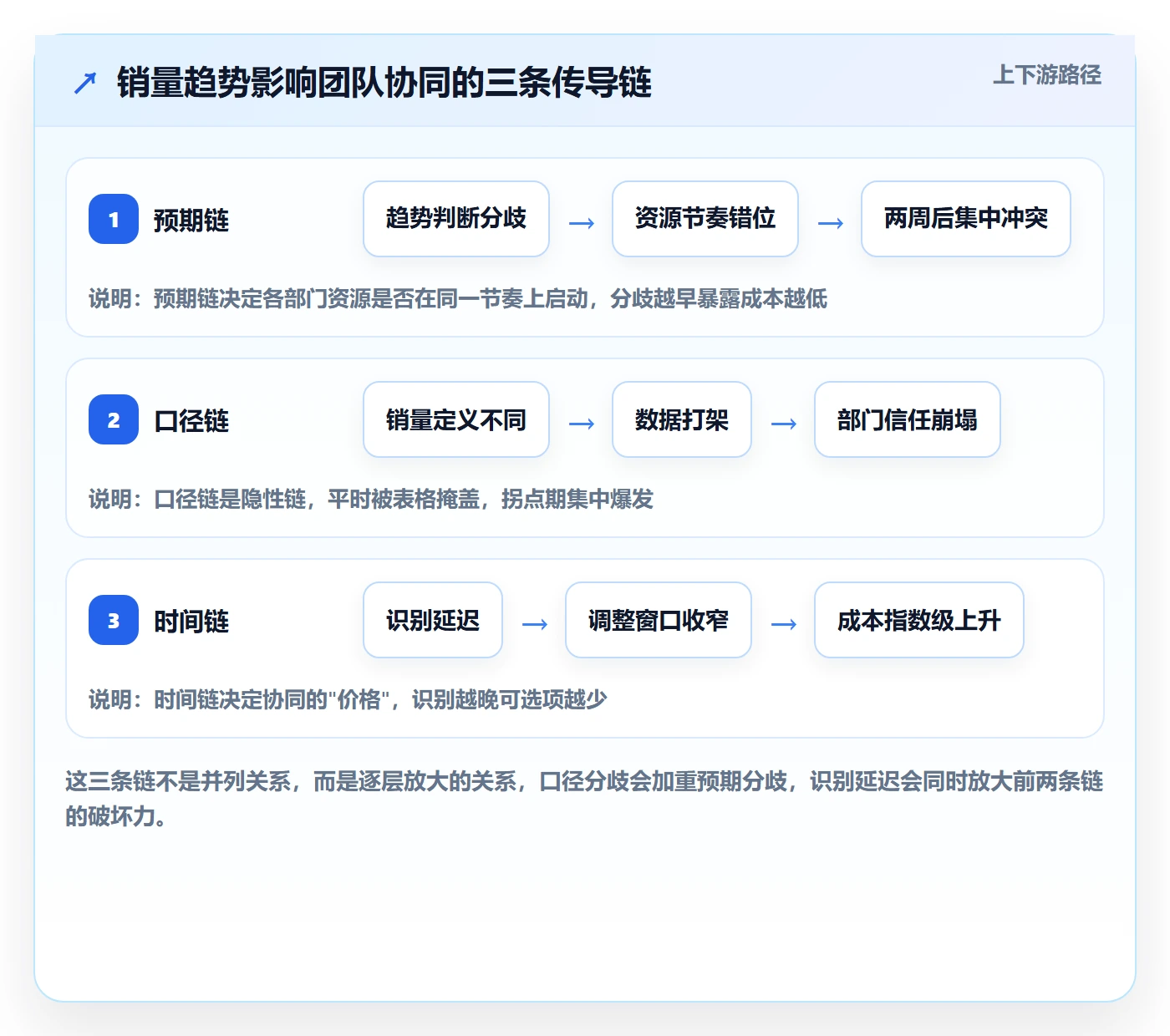Select the 销量定义不同 node
The height and width of the screenshot is (1036, 1170).
pyautogui.click(x=456, y=419)
